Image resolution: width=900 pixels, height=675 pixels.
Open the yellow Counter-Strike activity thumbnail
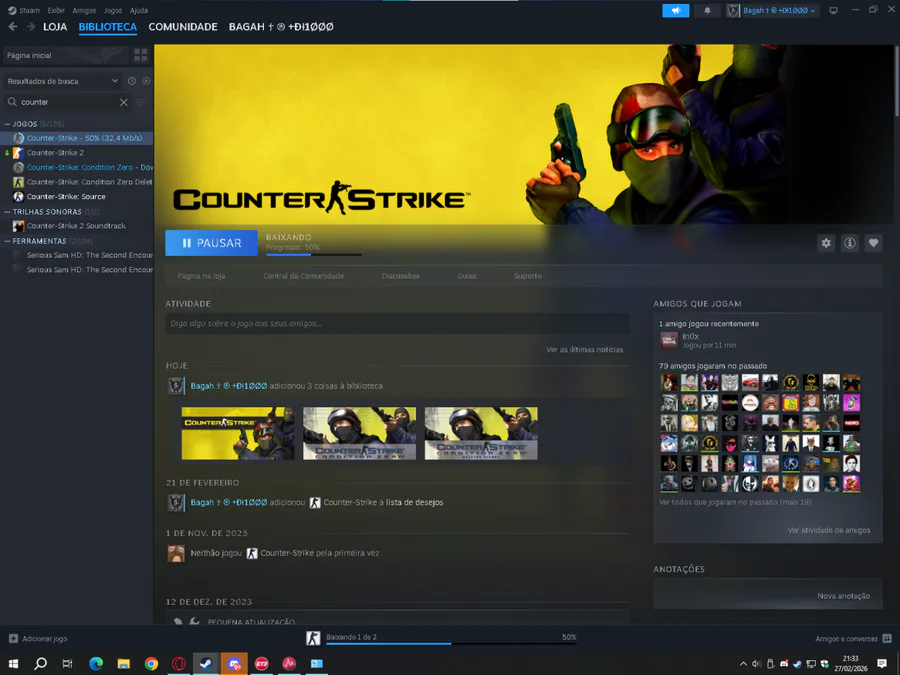pos(238,433)
